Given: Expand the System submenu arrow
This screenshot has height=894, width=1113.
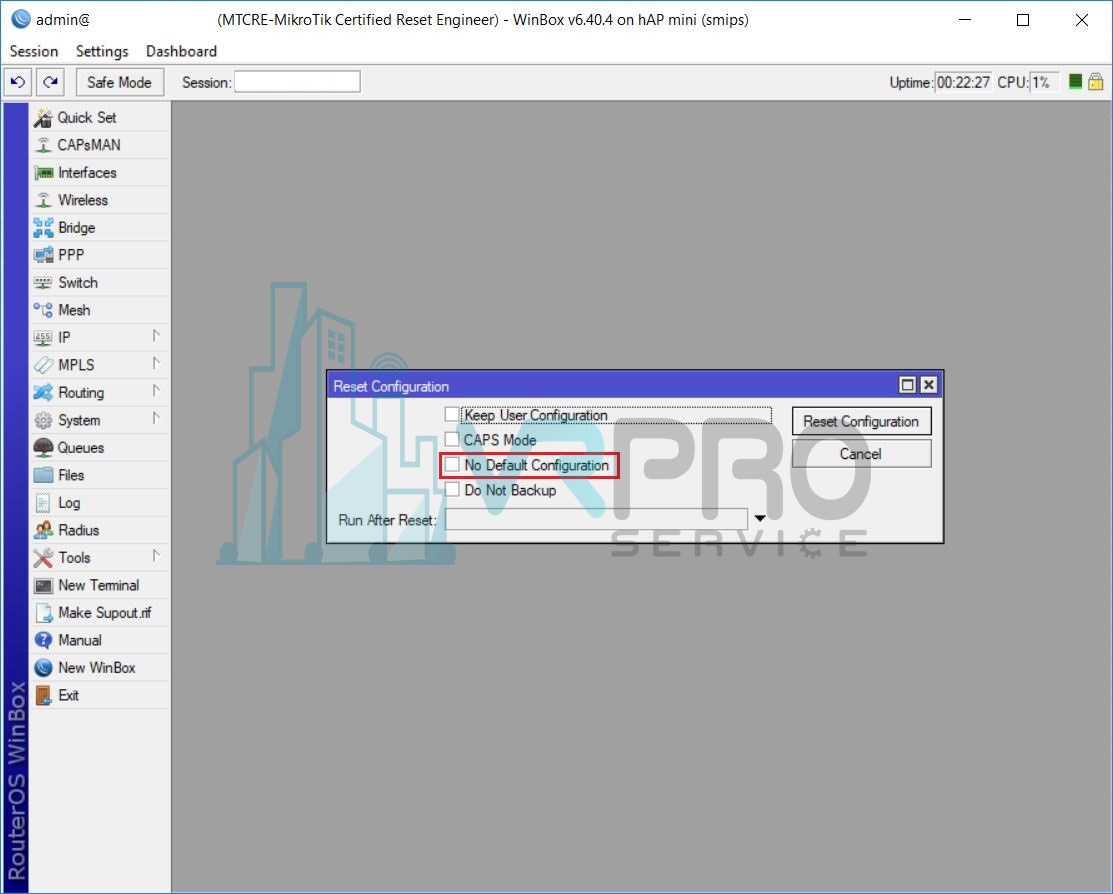Looking at the screenshot, I should pyautogui.click(x=156, y=419).
